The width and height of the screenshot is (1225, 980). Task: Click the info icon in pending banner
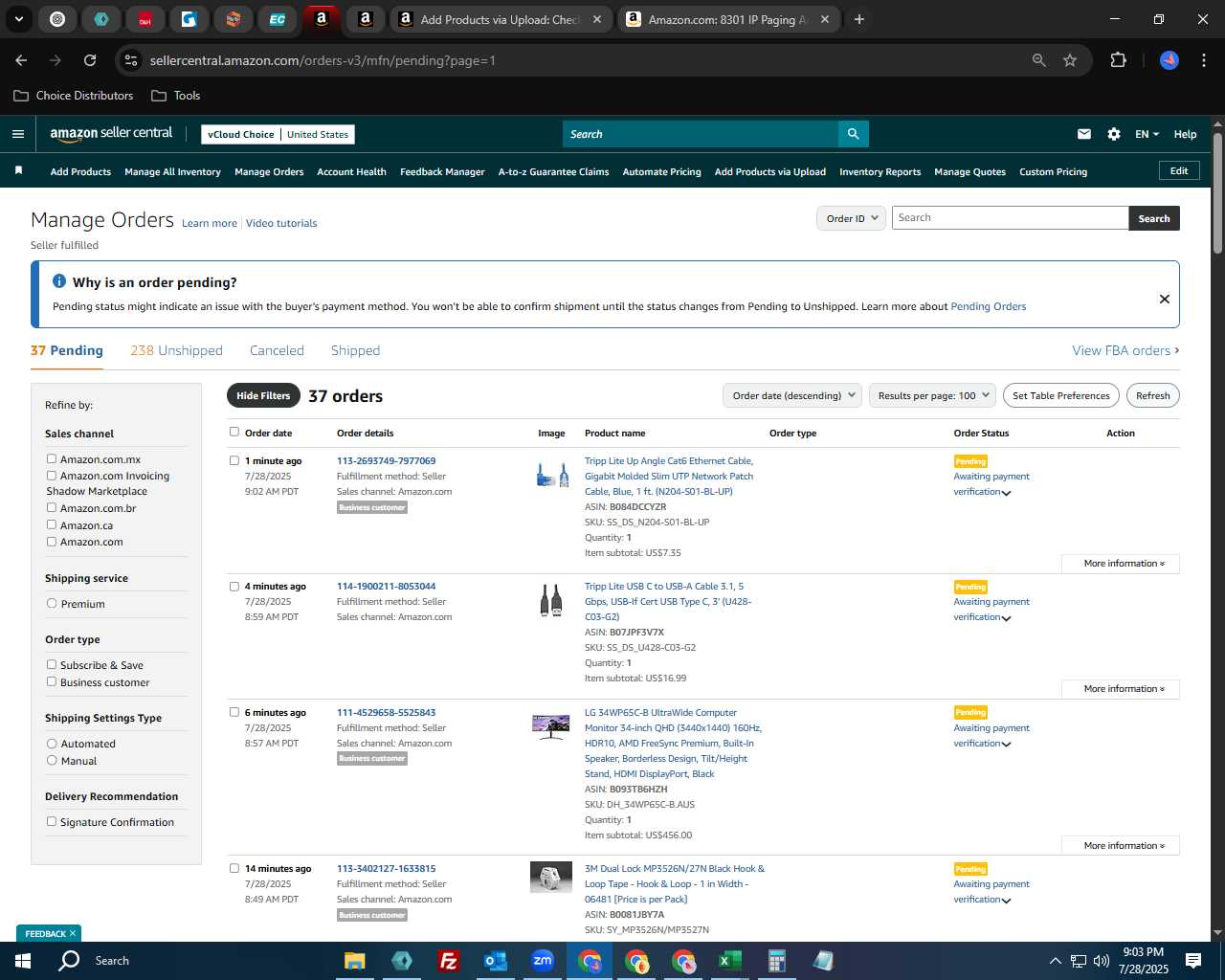coord(59,281)
